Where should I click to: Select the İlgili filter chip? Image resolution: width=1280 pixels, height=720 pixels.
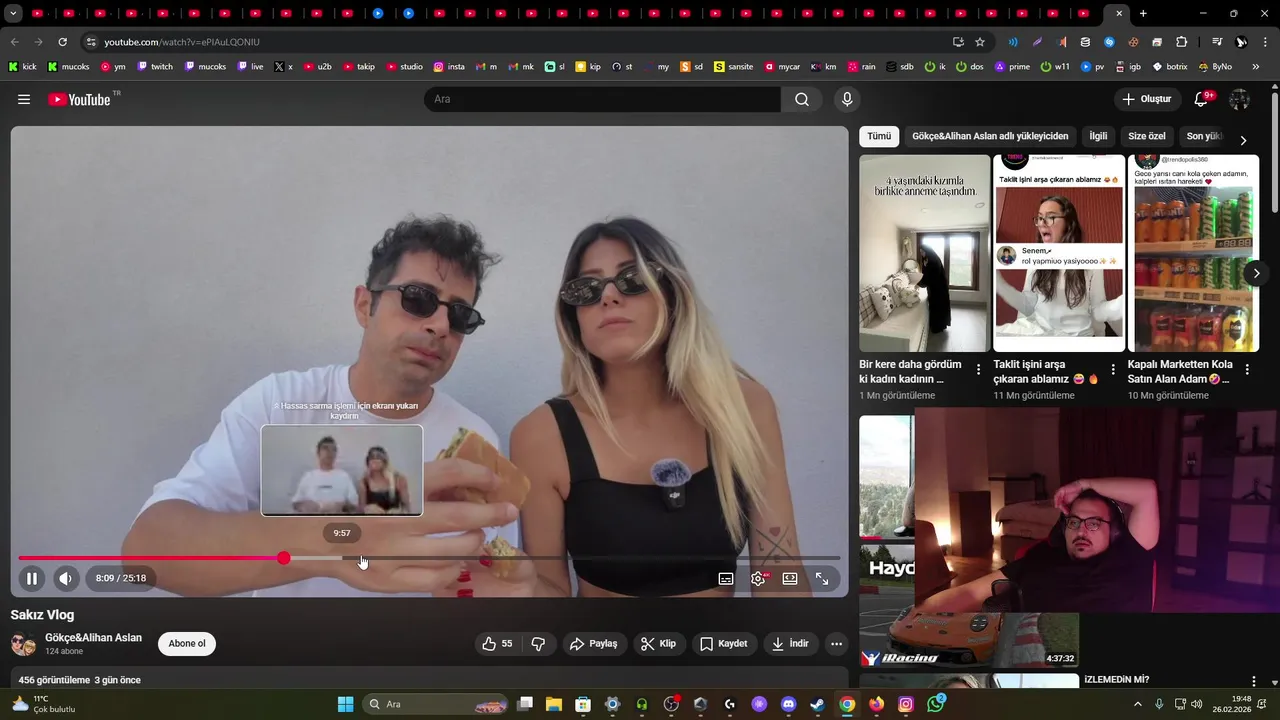pos(1098,136)
